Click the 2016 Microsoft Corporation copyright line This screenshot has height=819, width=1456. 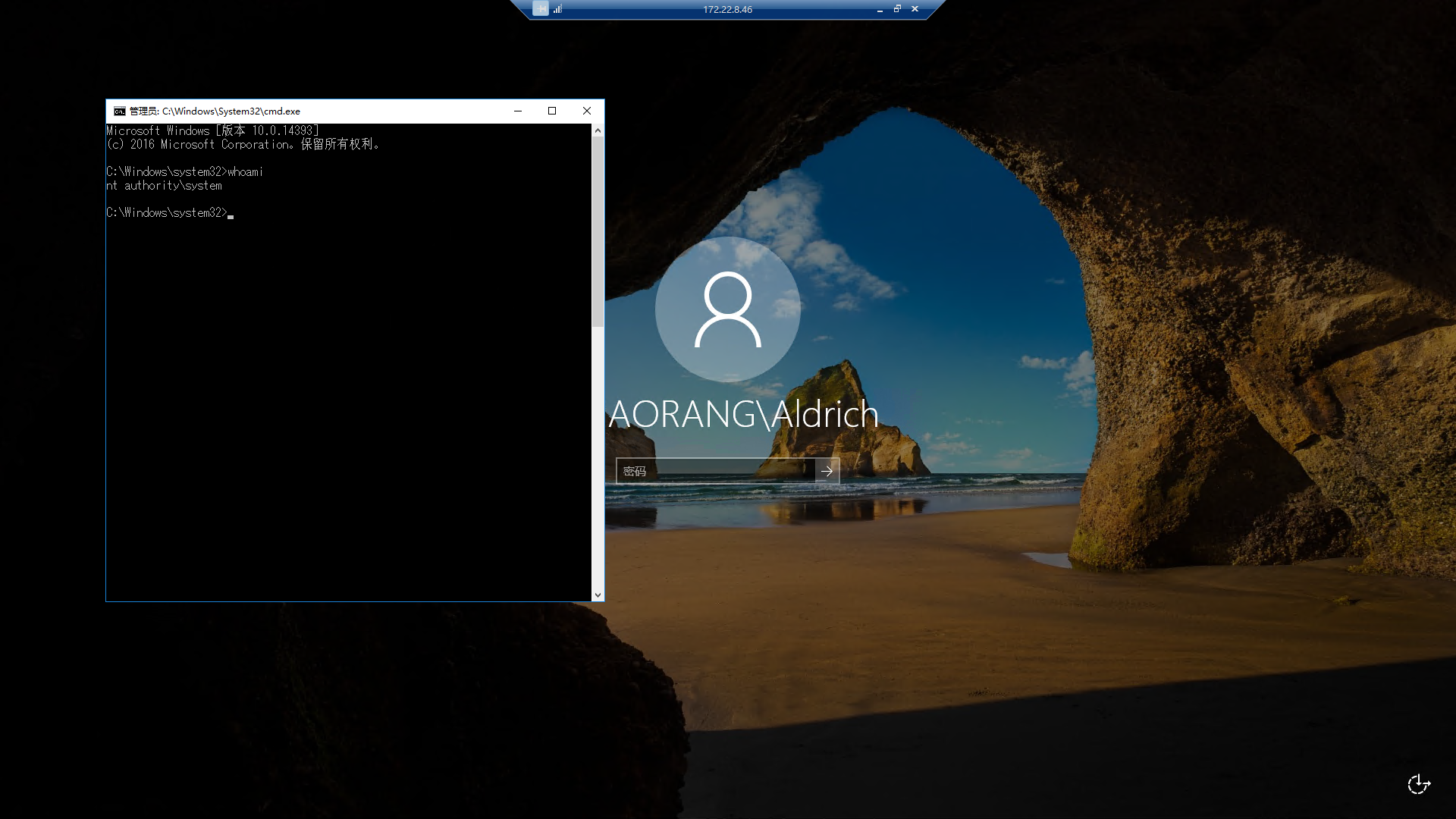243,145
